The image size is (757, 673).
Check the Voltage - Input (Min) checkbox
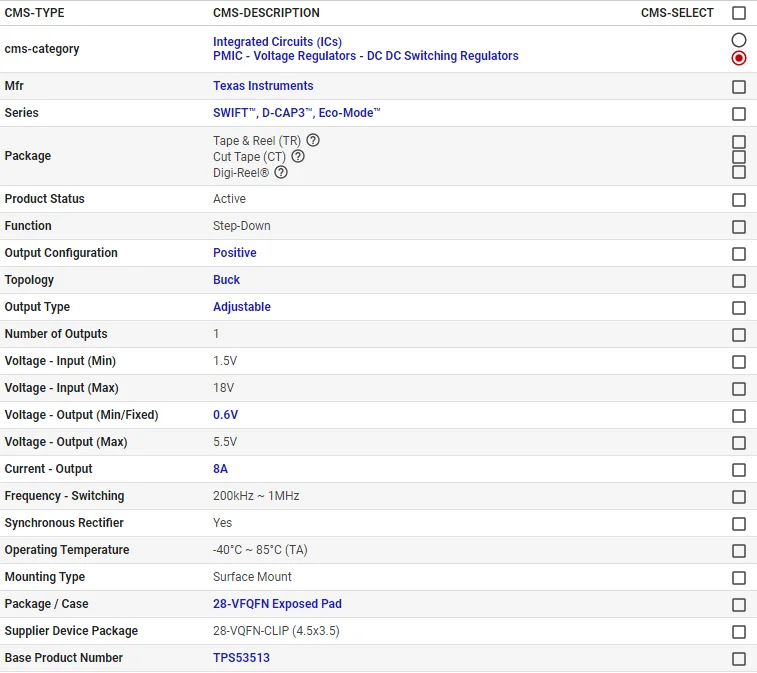[739, 362]
